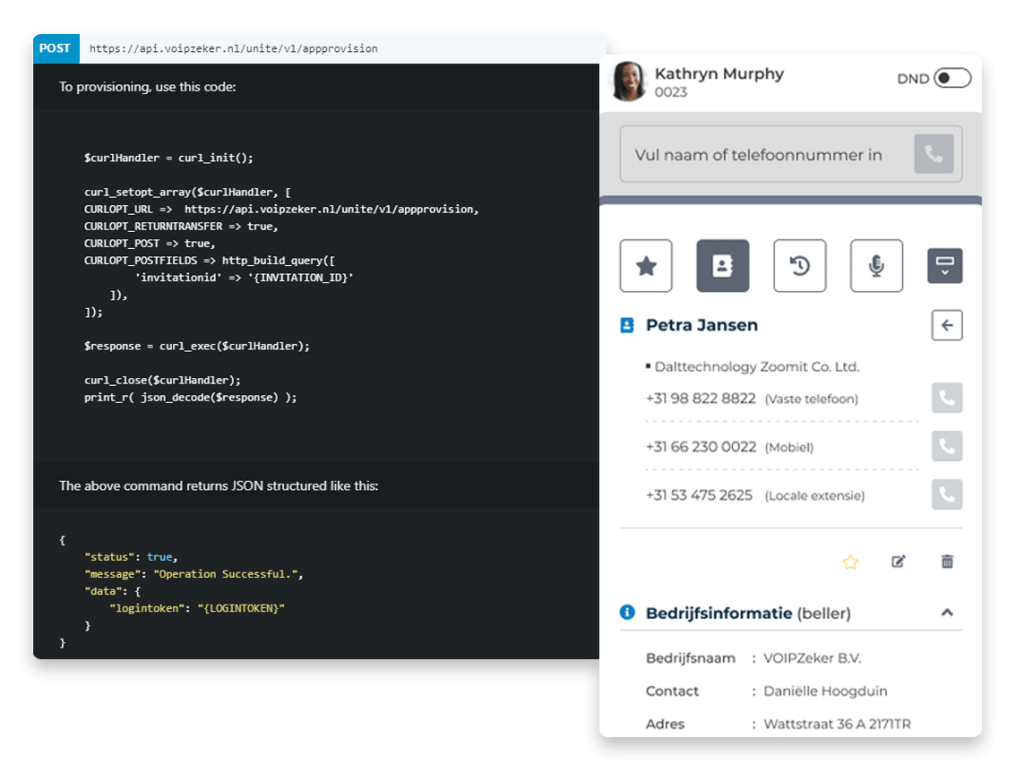1024x764 pixels.
Task: Collapse the Bedrijfsinformatie section
Action: (x=946, y=613)
